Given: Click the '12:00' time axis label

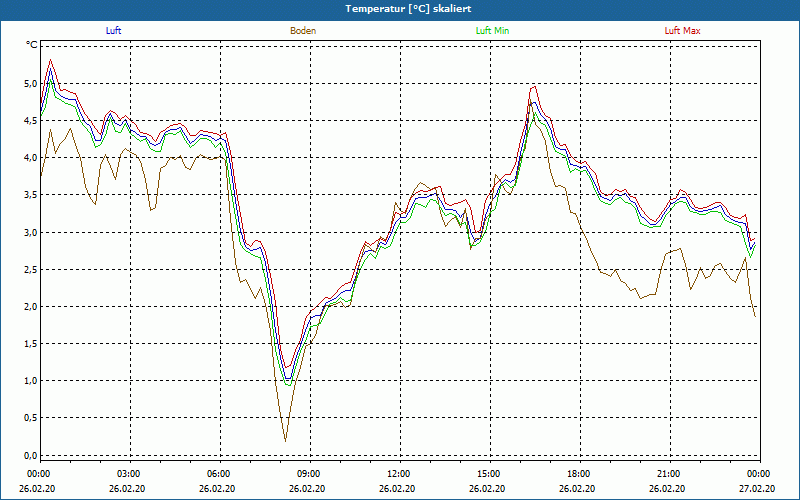Looking at the screenshot, I should click(x=398, y=474).
